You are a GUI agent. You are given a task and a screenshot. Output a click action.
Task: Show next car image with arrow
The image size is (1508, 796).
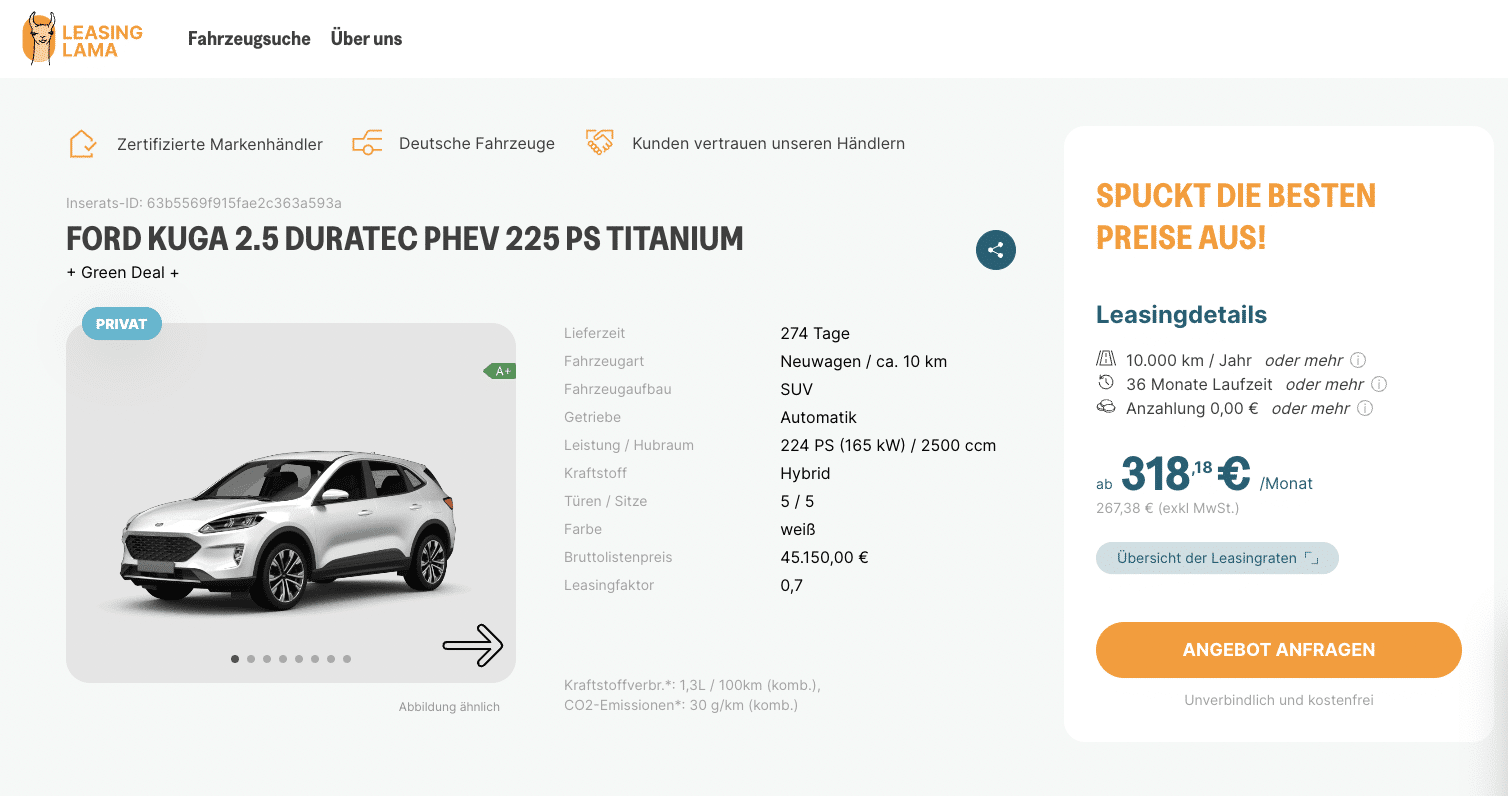(x=473, y=645)
